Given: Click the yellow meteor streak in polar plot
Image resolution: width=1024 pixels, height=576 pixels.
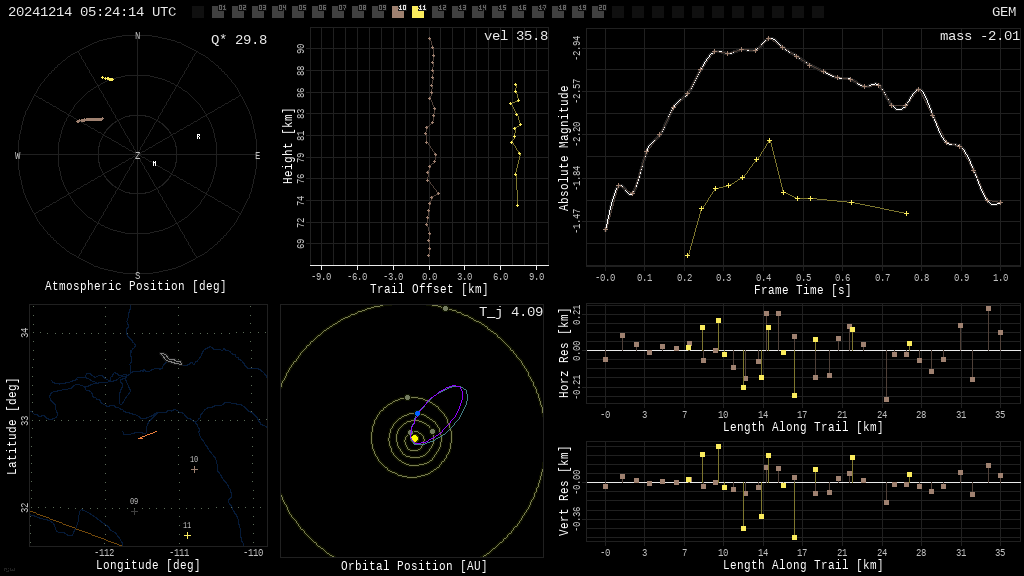Looking at the screenshot, I should [107, 78].
